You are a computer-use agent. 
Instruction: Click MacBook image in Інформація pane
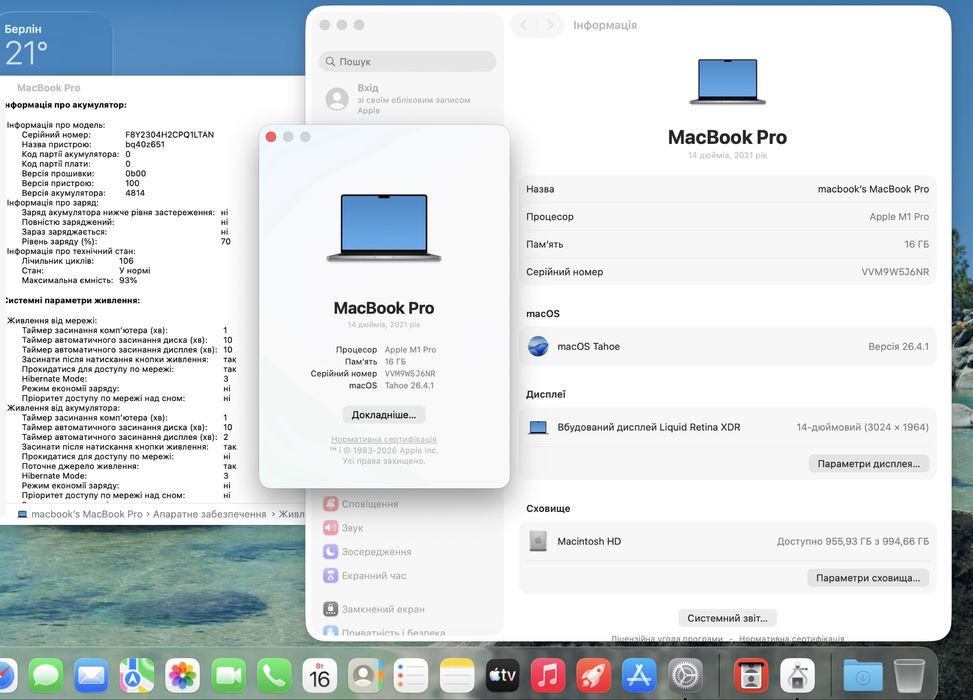(x=727, y=81)
